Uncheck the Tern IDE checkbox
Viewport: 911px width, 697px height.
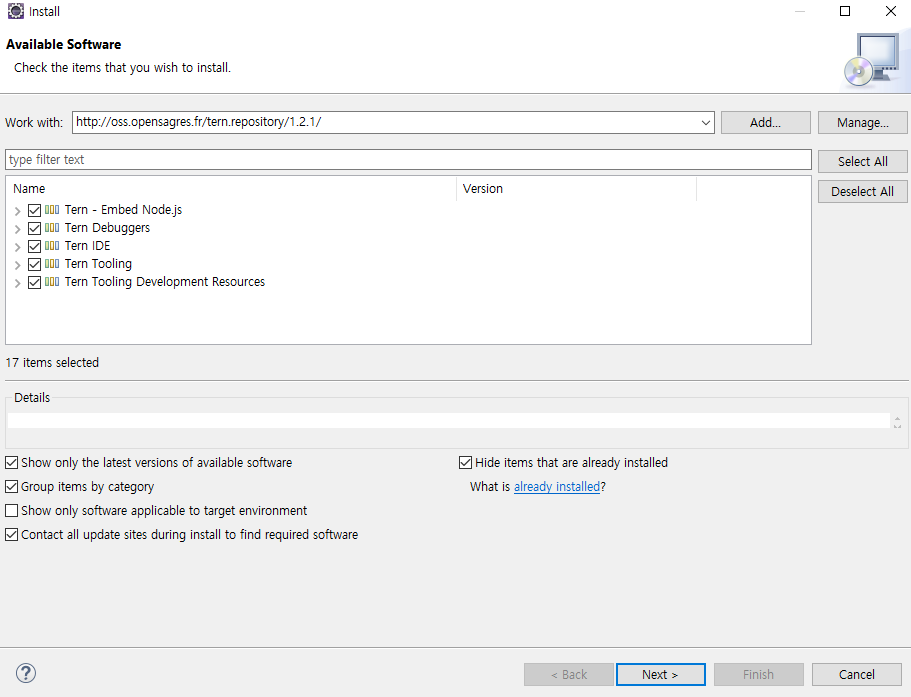click(x=34, y=246)
